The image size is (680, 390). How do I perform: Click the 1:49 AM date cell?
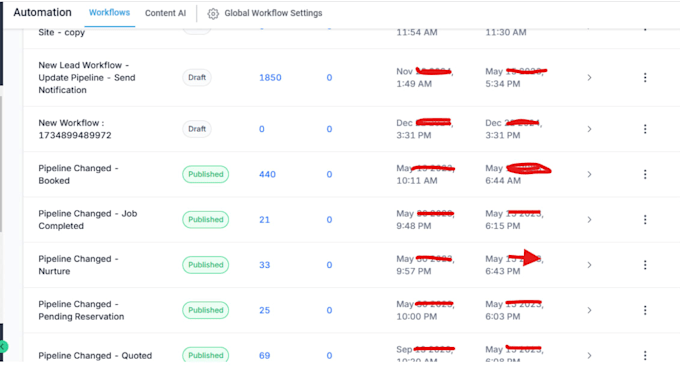[x=424, y=77]
